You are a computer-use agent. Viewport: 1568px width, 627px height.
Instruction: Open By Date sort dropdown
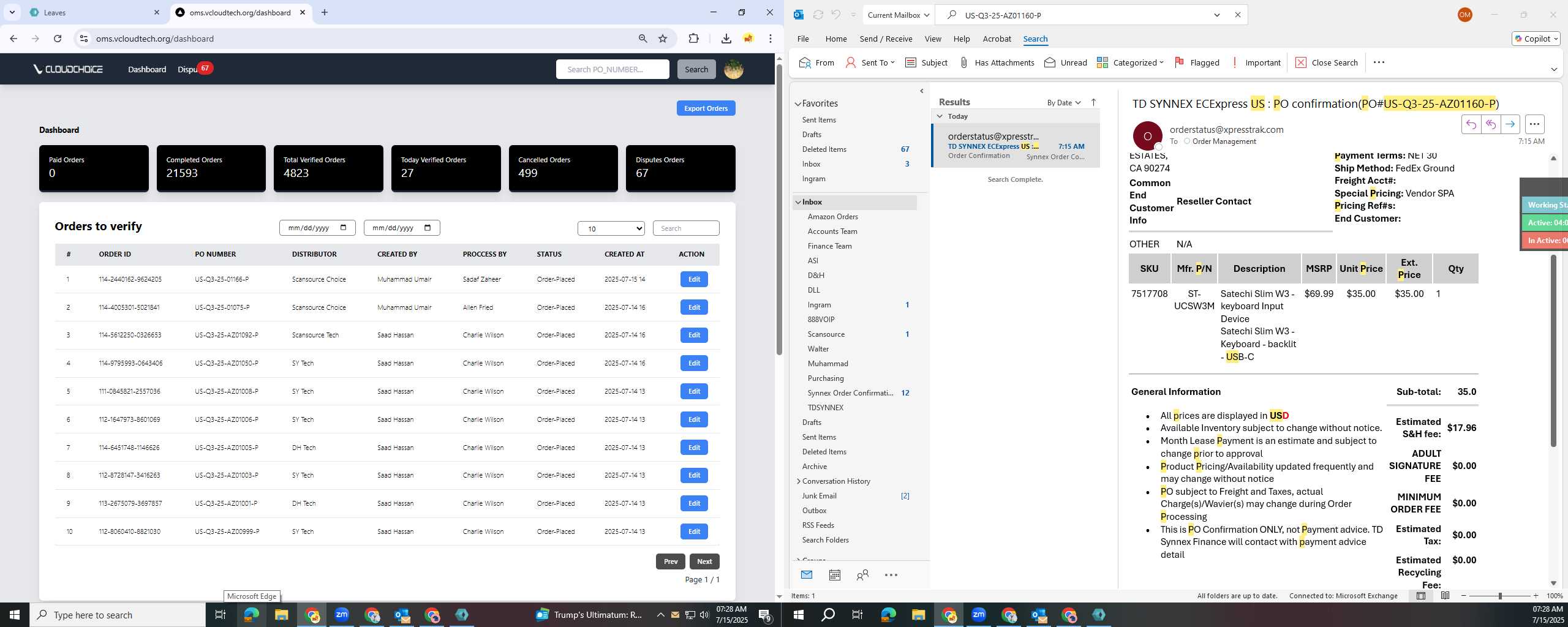[x=1064, y=102]
